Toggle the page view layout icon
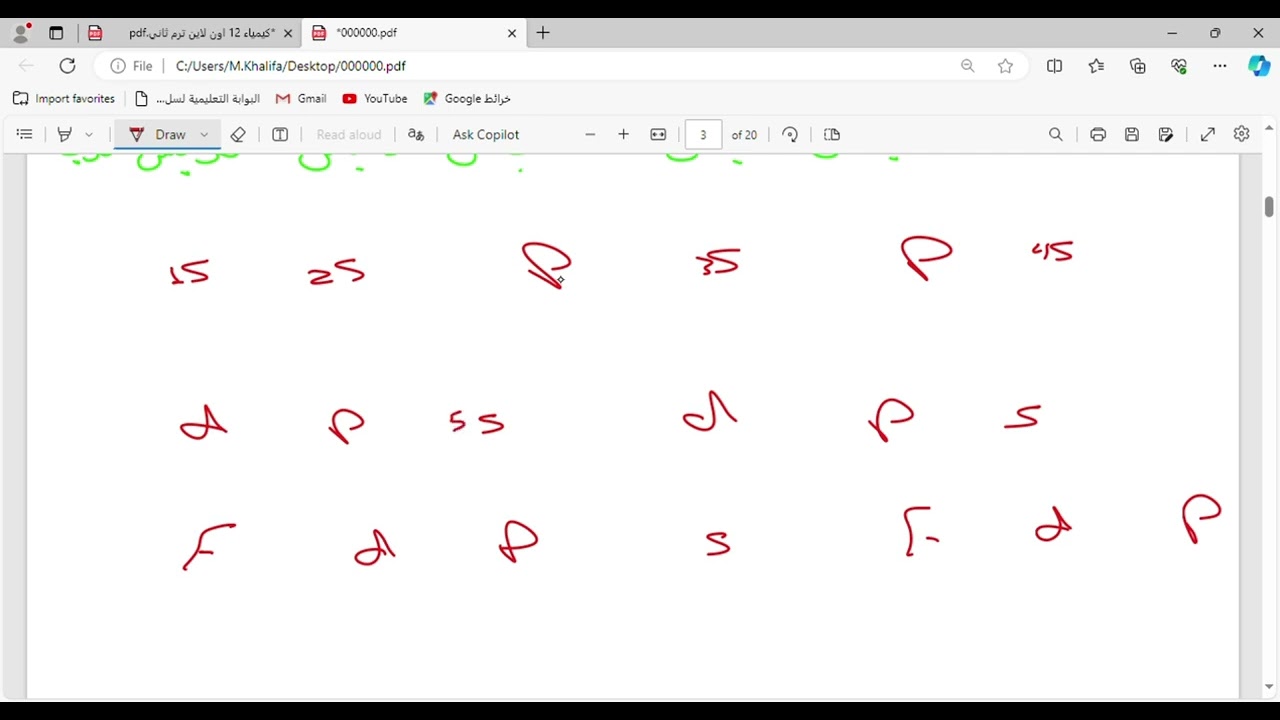1280x720 pixels. click(x=832, y=134)
